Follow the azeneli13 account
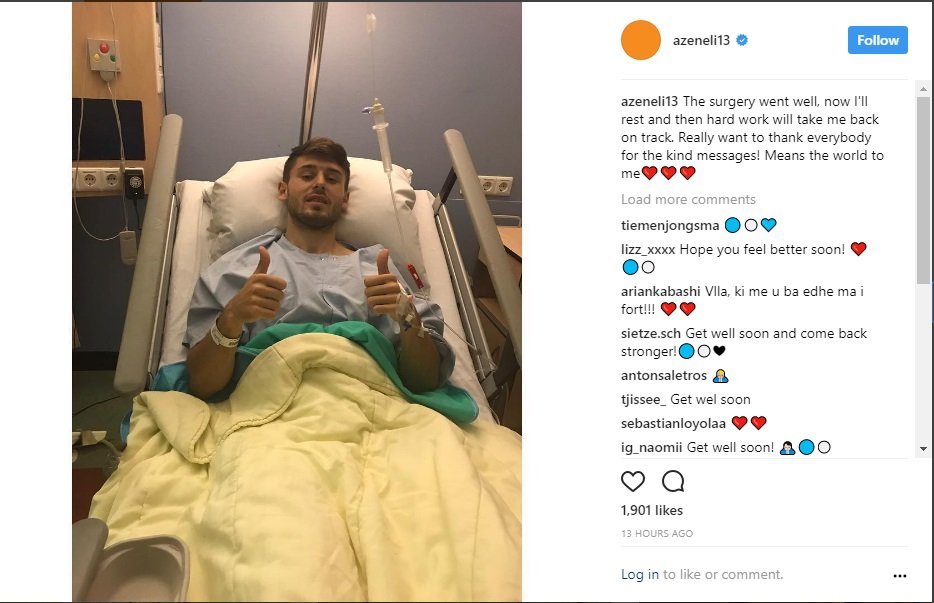Image resolution: width=934 pixels, height=603 pixels. (877, 40)
